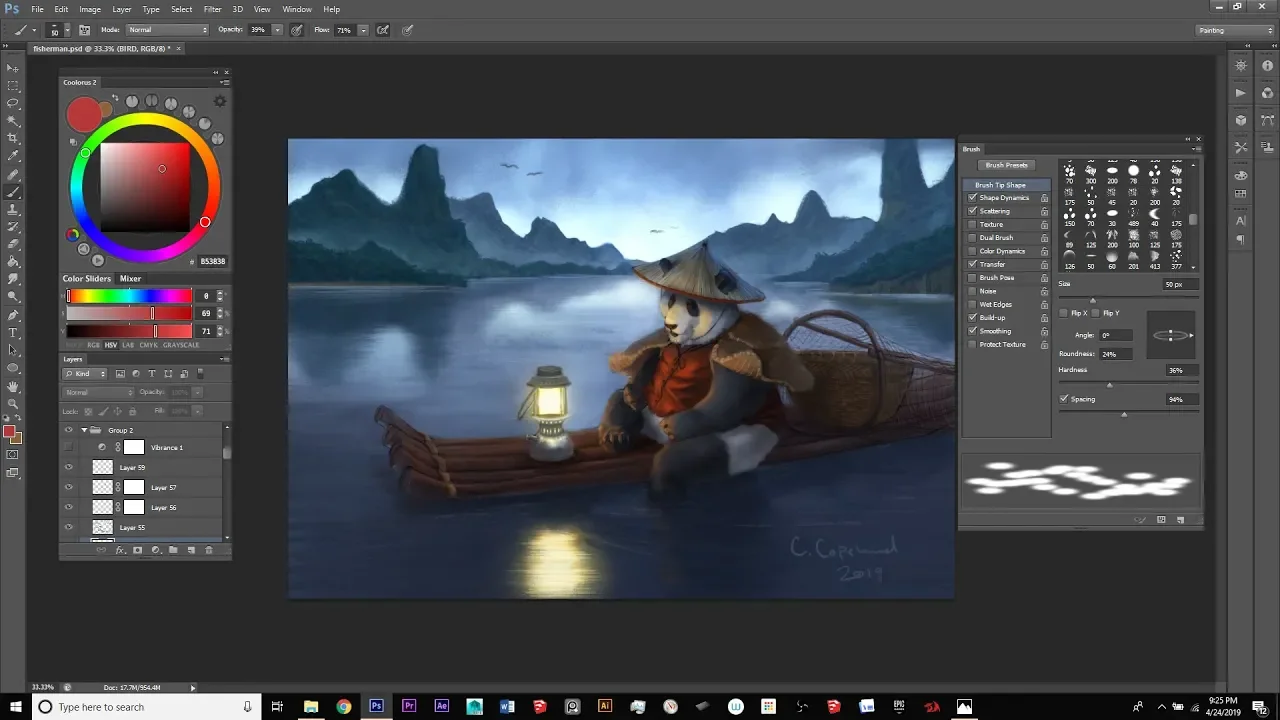Open Coolorus settings gear
Image resolution: width=1280 pixels, height=720 pixels.
tap(220, 101)
